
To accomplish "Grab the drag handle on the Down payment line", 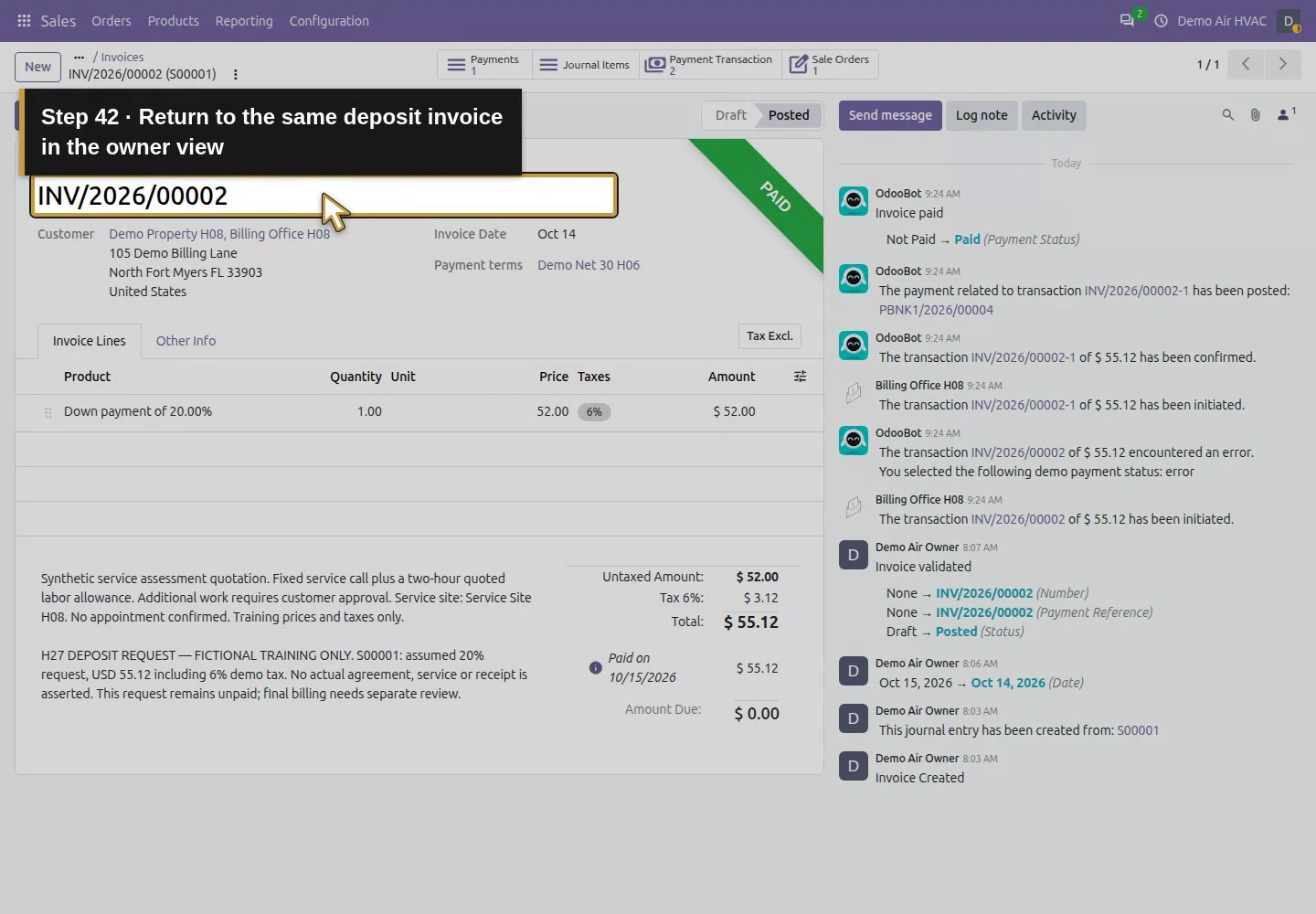I will coord(48,412).
